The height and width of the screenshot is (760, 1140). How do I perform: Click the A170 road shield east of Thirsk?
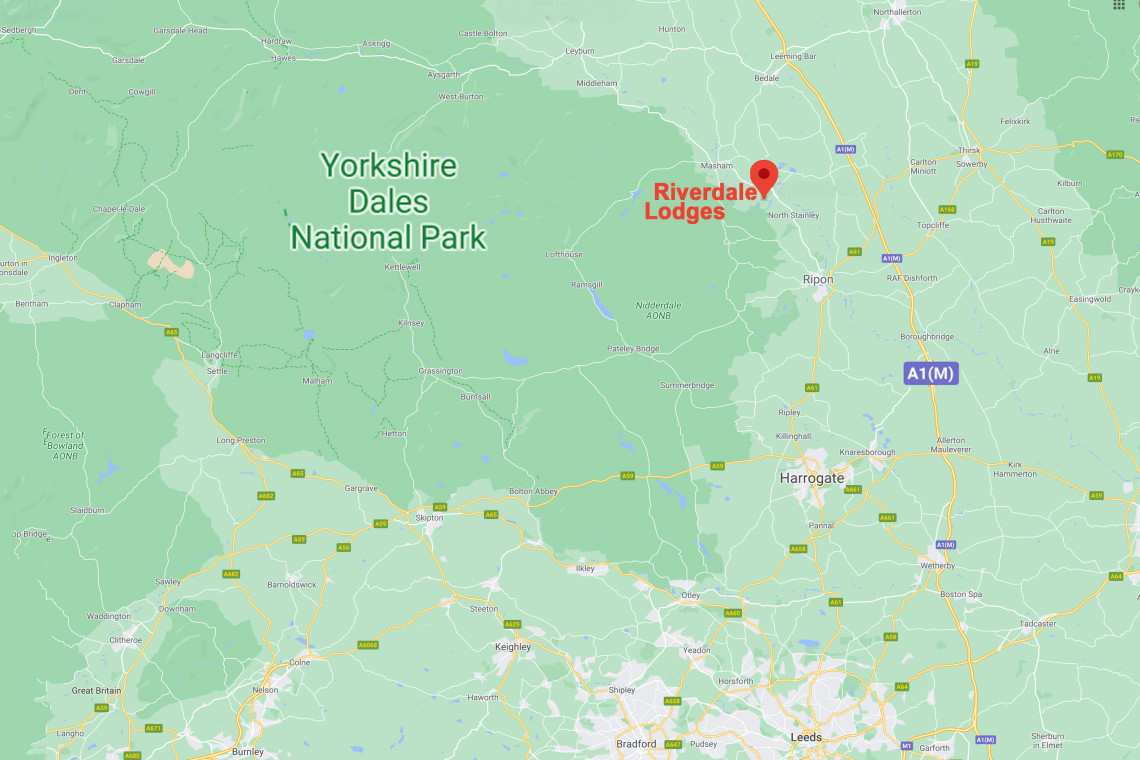click(x=1115, y=154)
